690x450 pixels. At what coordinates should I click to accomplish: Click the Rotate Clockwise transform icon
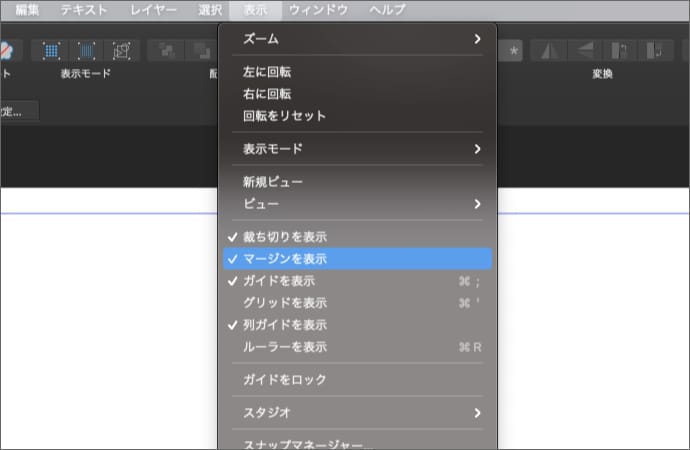pyautogui.click(x=656, y=50)
